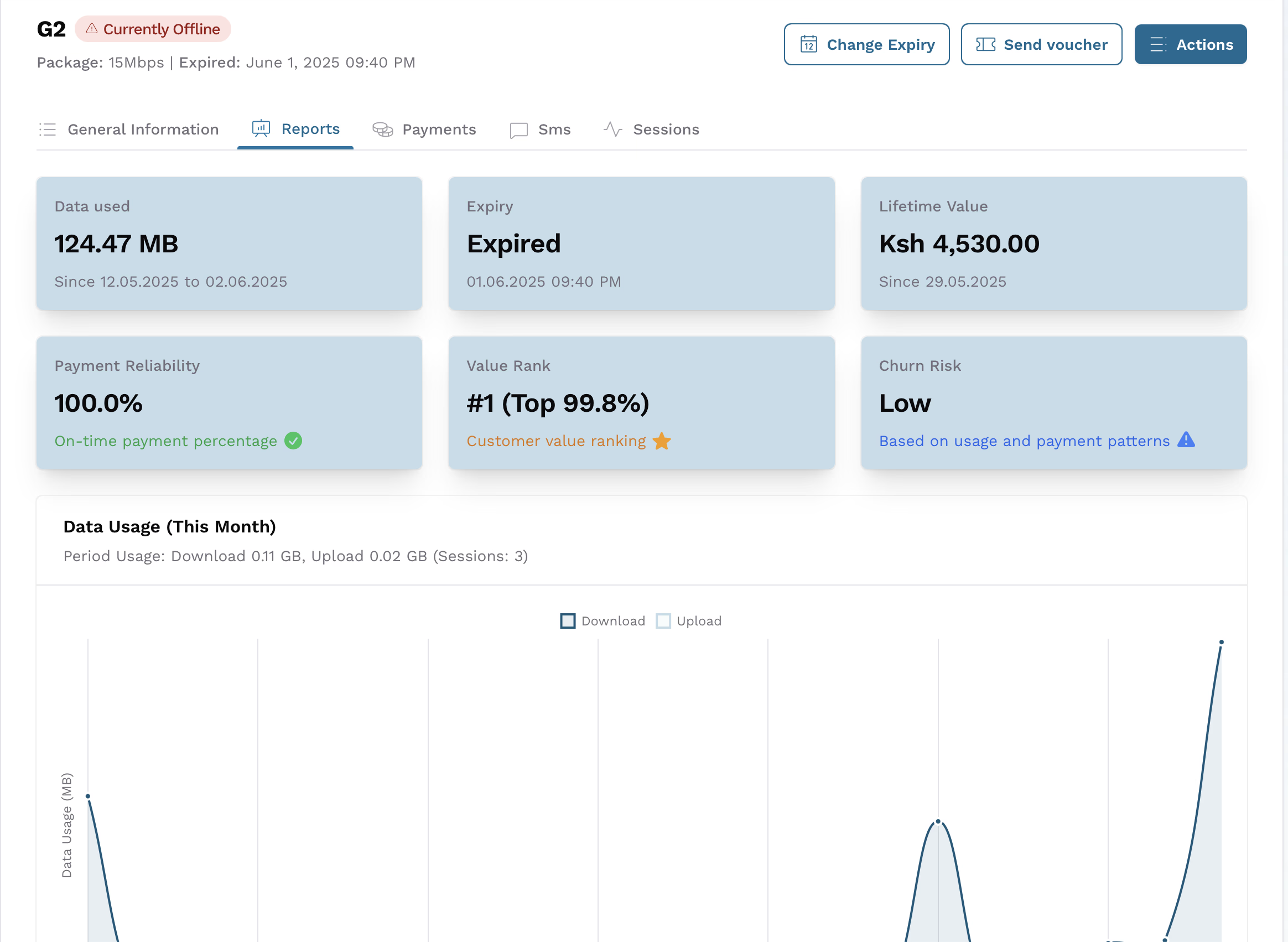Viewport: 1288px width, 942px height.
Task: Click the Change Expiry button
Action: pos(866,44)
